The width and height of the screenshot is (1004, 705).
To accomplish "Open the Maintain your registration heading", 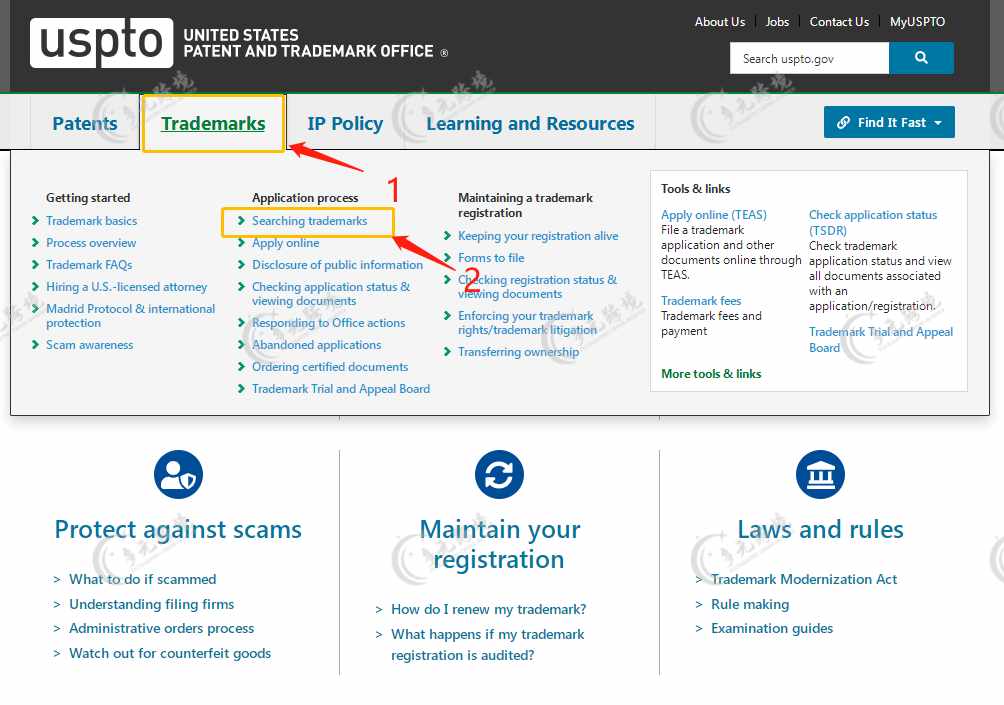I will pos(499,544).
